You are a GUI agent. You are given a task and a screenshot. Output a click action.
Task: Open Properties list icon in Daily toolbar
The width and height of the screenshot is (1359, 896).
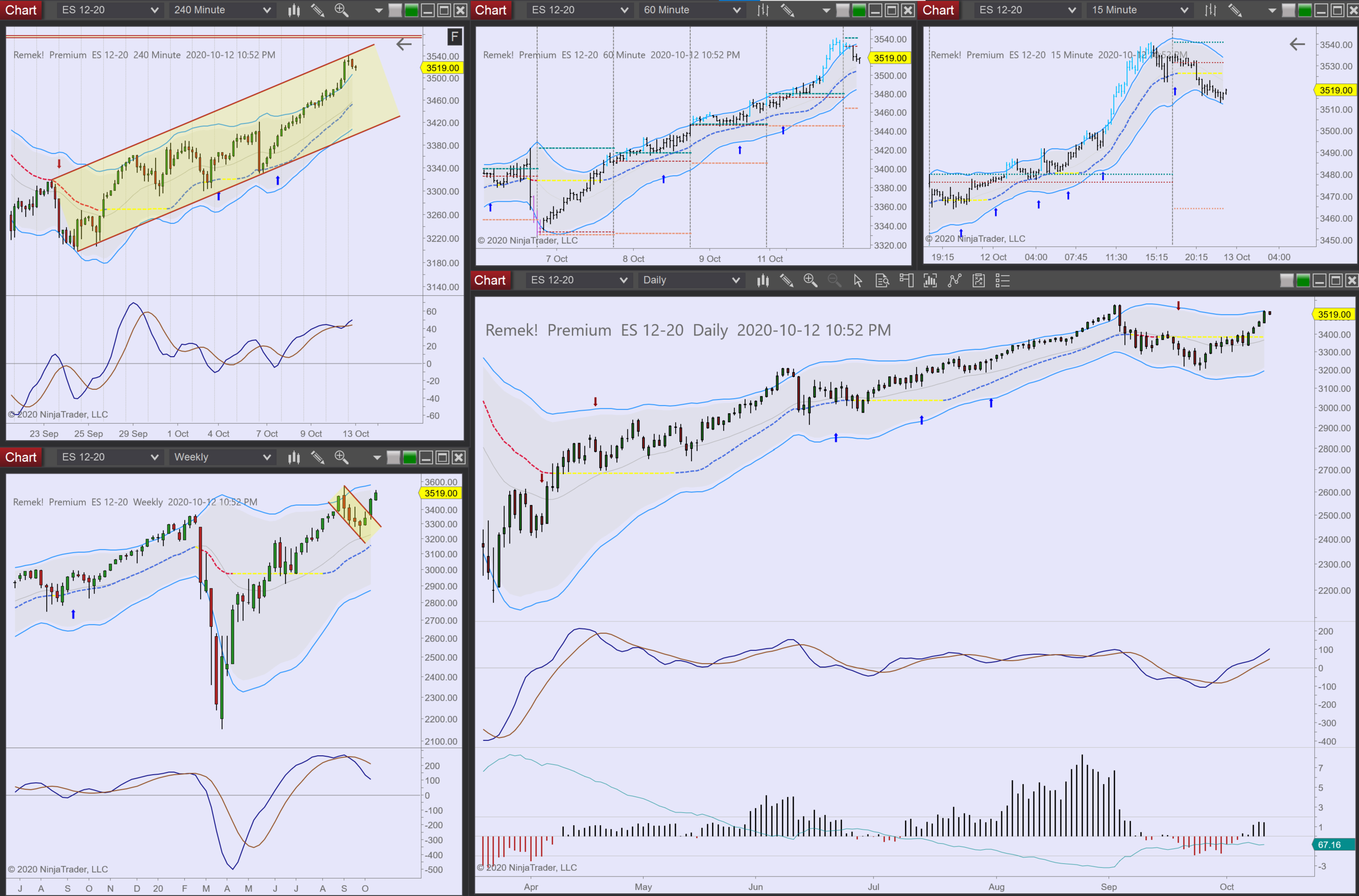pyautogui.click(x=1002, y=280)
